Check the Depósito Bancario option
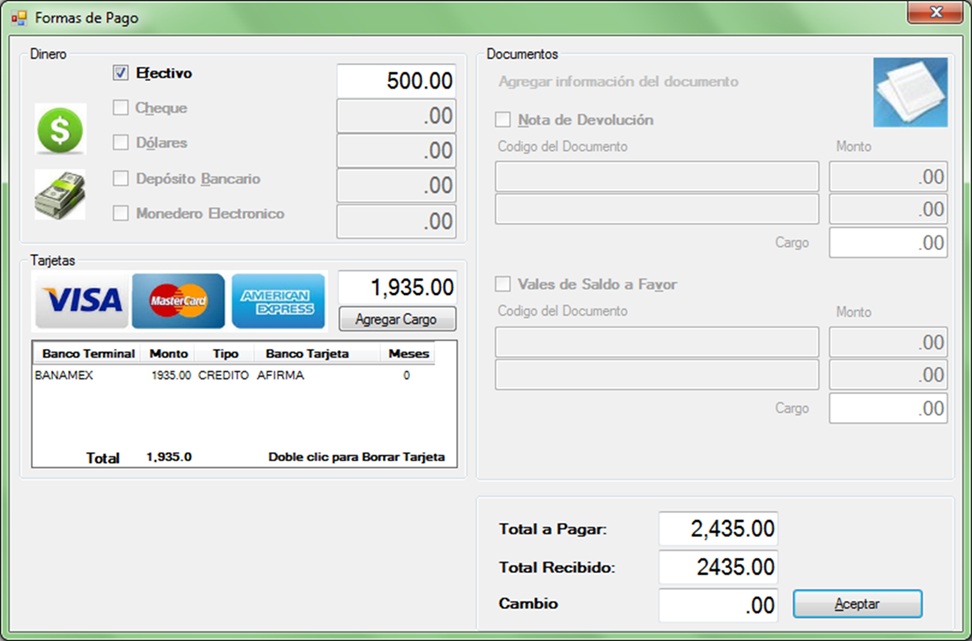 coord(121,179)
